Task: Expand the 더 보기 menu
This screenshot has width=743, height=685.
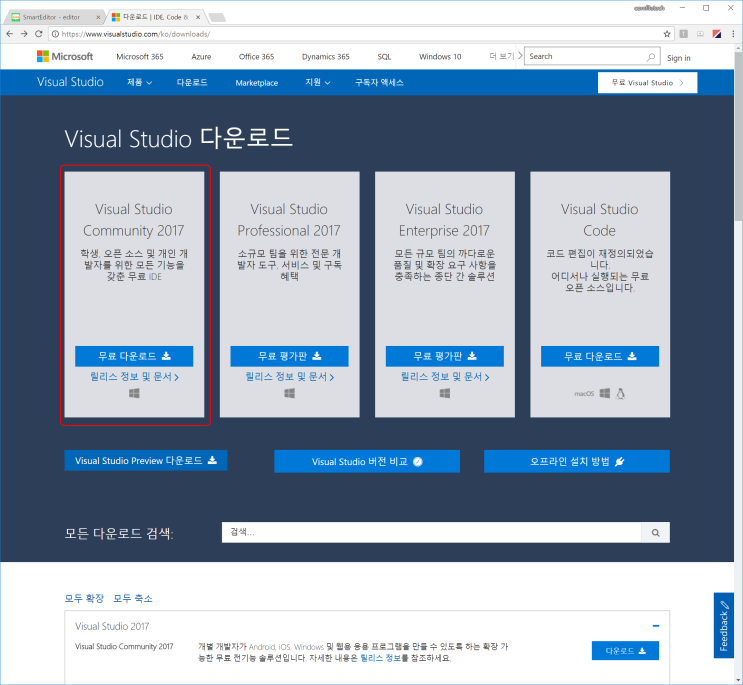Action: point(506,56)
